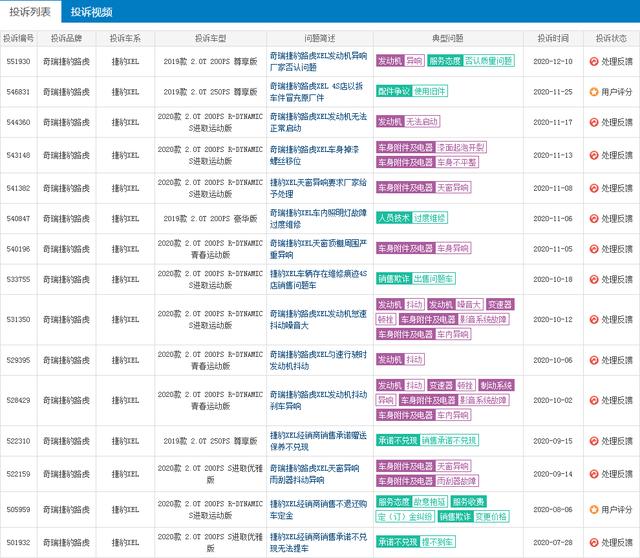The height and width of the screenshot is (558, 640).
Task: Open the 发动机无法正常启动 complaint link
Action: click(x=318, y=122)
